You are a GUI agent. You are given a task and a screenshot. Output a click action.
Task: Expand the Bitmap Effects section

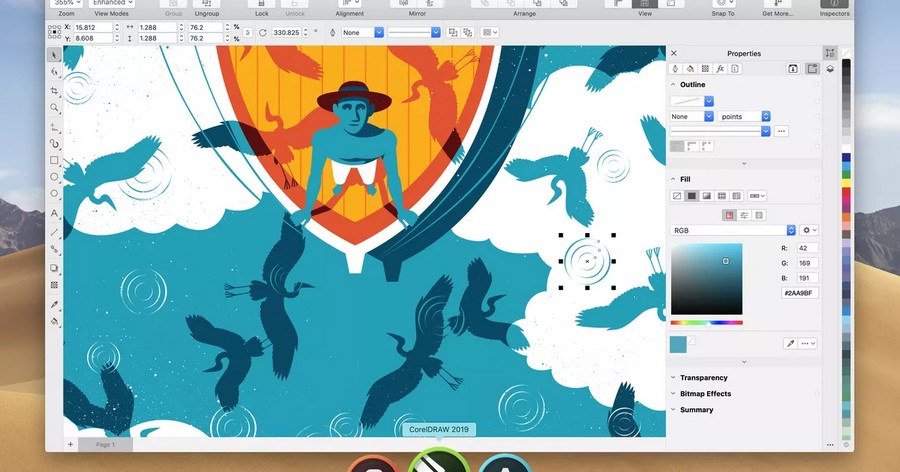coord(705,394)
